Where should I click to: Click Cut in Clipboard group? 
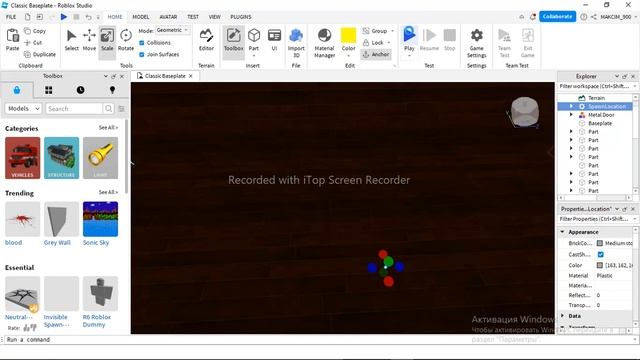33,42
